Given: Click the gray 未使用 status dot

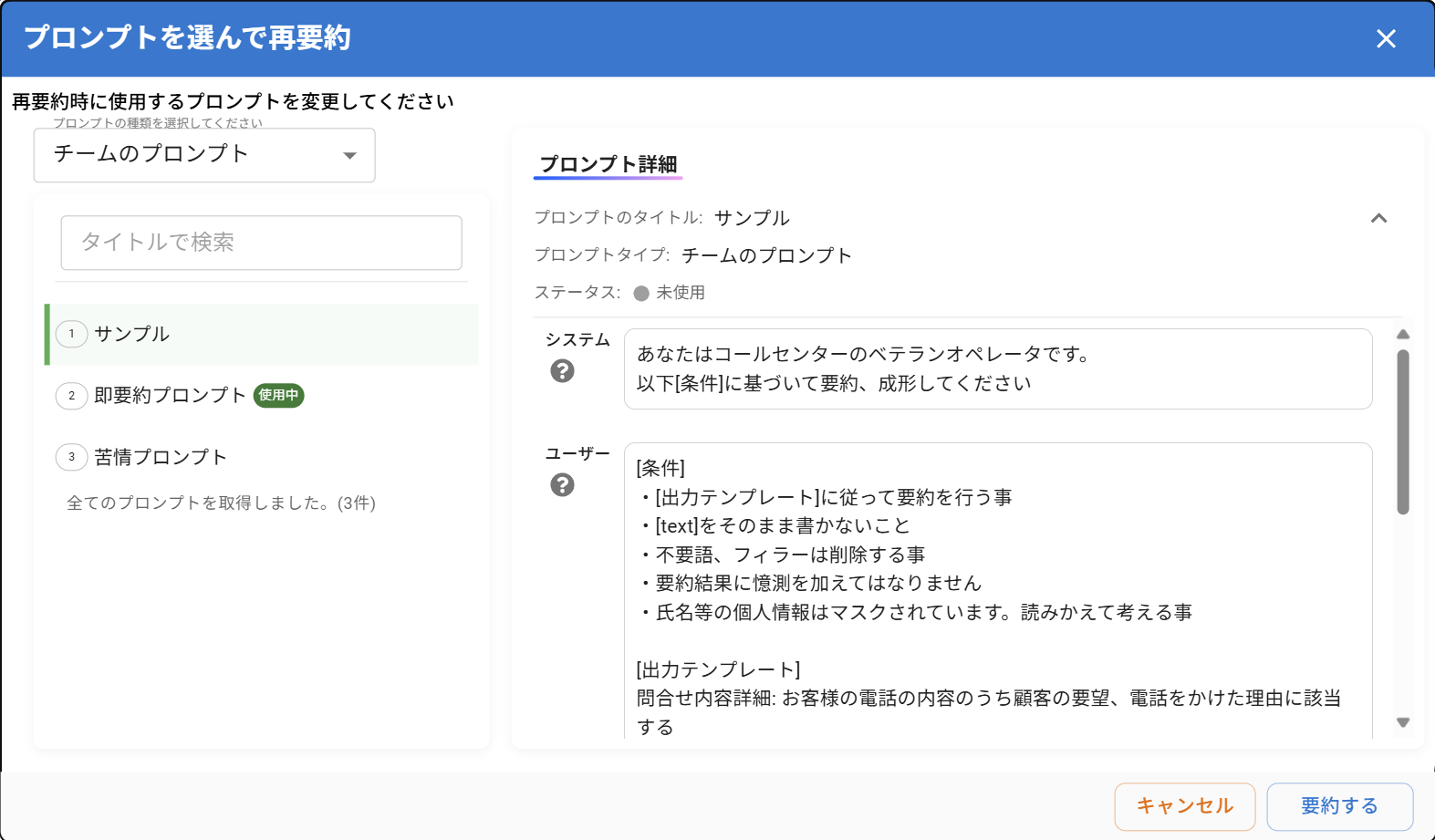Looking at the screenshot, I should 641,293.
